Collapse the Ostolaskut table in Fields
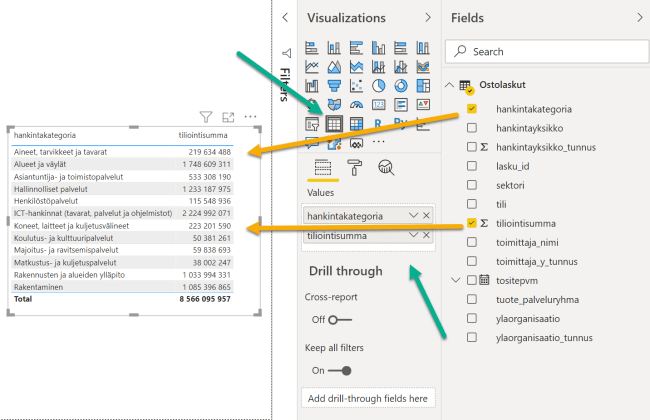The height and width of the screenshot is (420, 650). click(450, 85)
